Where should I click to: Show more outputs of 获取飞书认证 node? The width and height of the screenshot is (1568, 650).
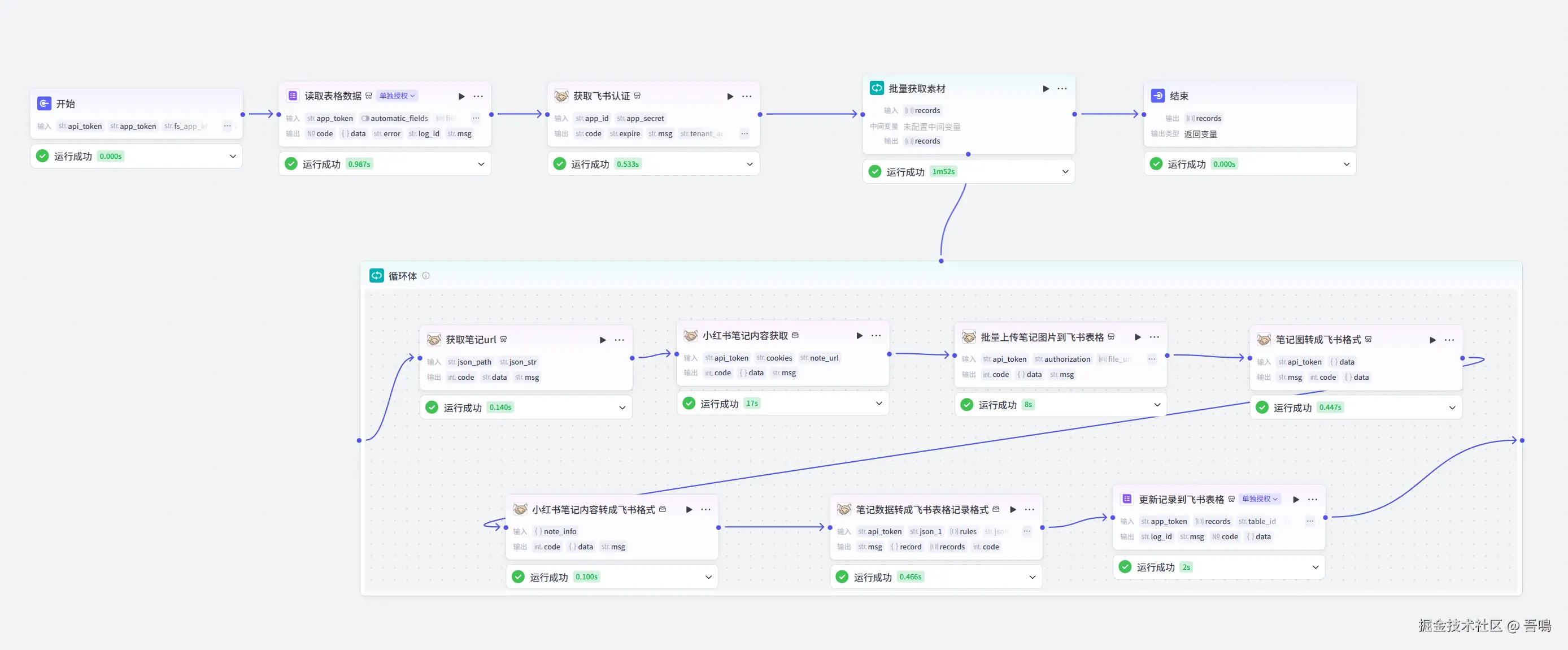[x=744, y=133]
